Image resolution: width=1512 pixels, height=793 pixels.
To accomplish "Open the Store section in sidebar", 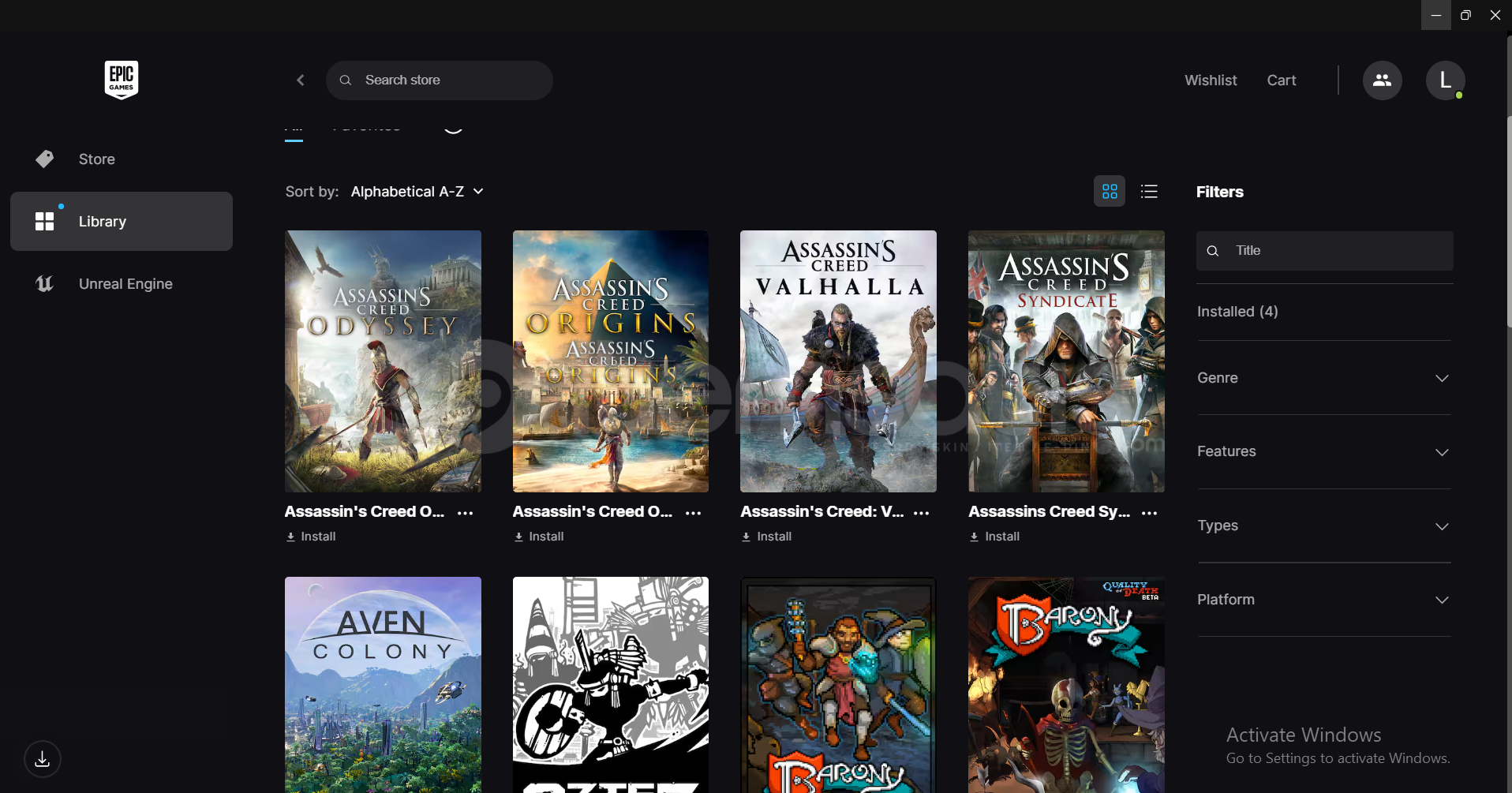I will [x=122, y=159].
